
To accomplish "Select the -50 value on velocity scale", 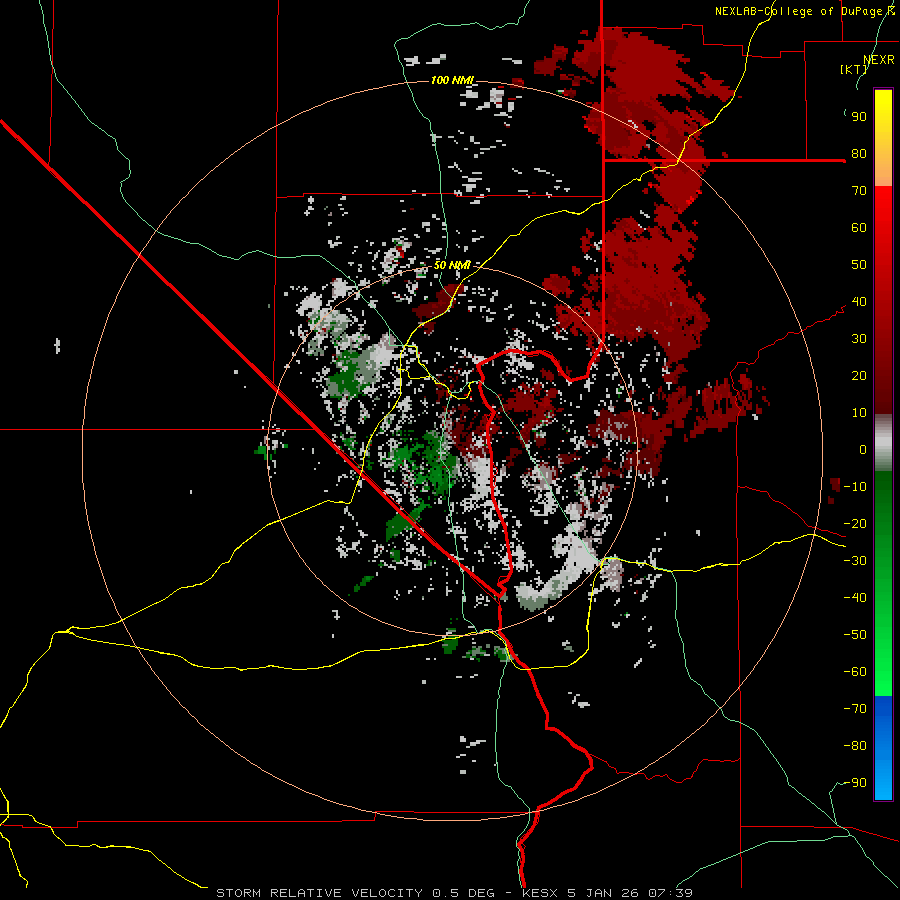I will 855,635.
